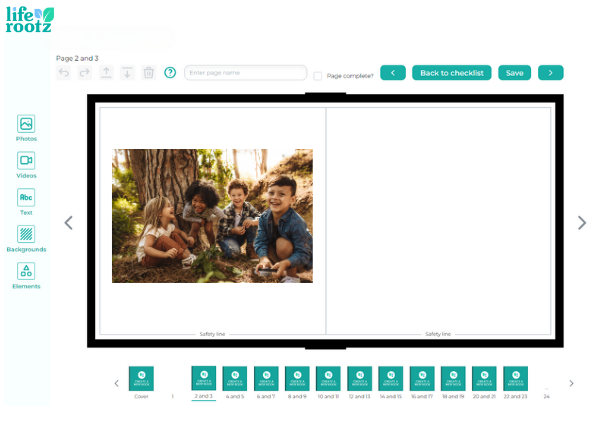The width and height of the screenshot is (598, 432).
Task: Open the help question mark icon
Action: pyautogui.click(x=170, y=72)
